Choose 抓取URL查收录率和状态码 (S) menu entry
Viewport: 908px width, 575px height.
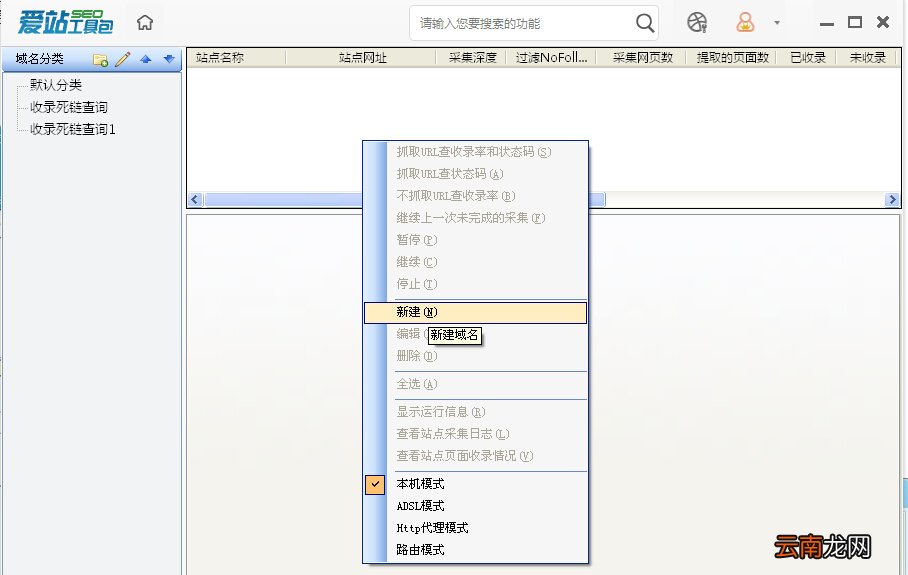click(475, 152)
